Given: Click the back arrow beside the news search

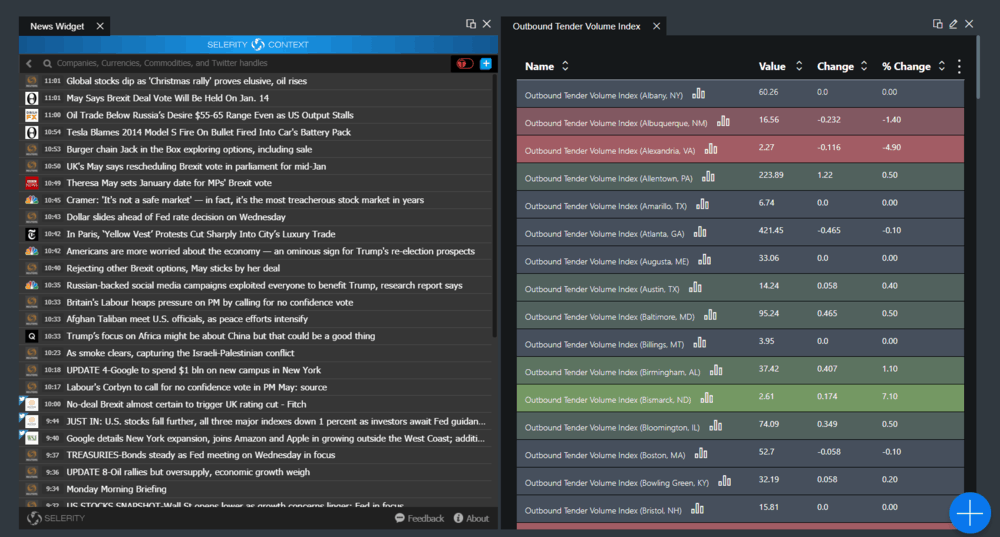Looking at the screenshot, I should pyautogui.click(x=29, y=63).
